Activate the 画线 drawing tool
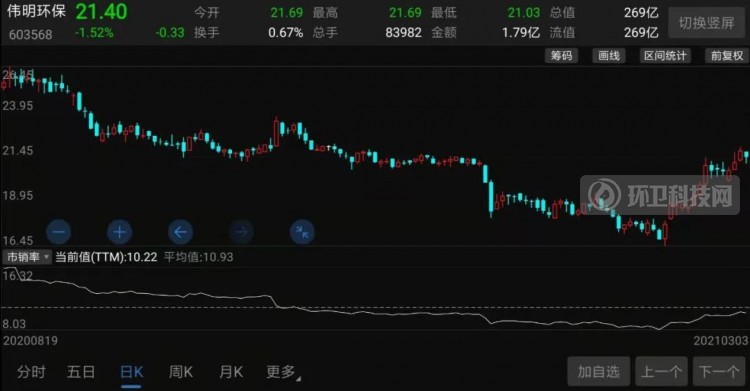This screenshot has height=391, width=750. click(x=609, y=56)
